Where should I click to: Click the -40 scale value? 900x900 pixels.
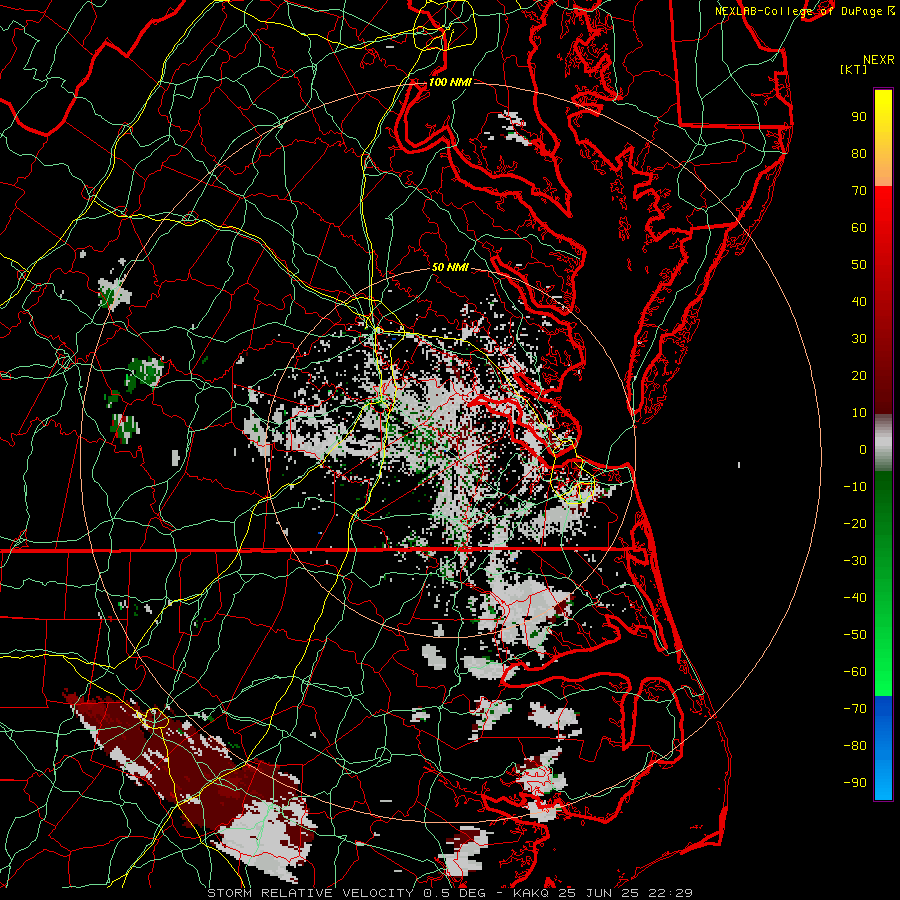click(x=855, y=598)
